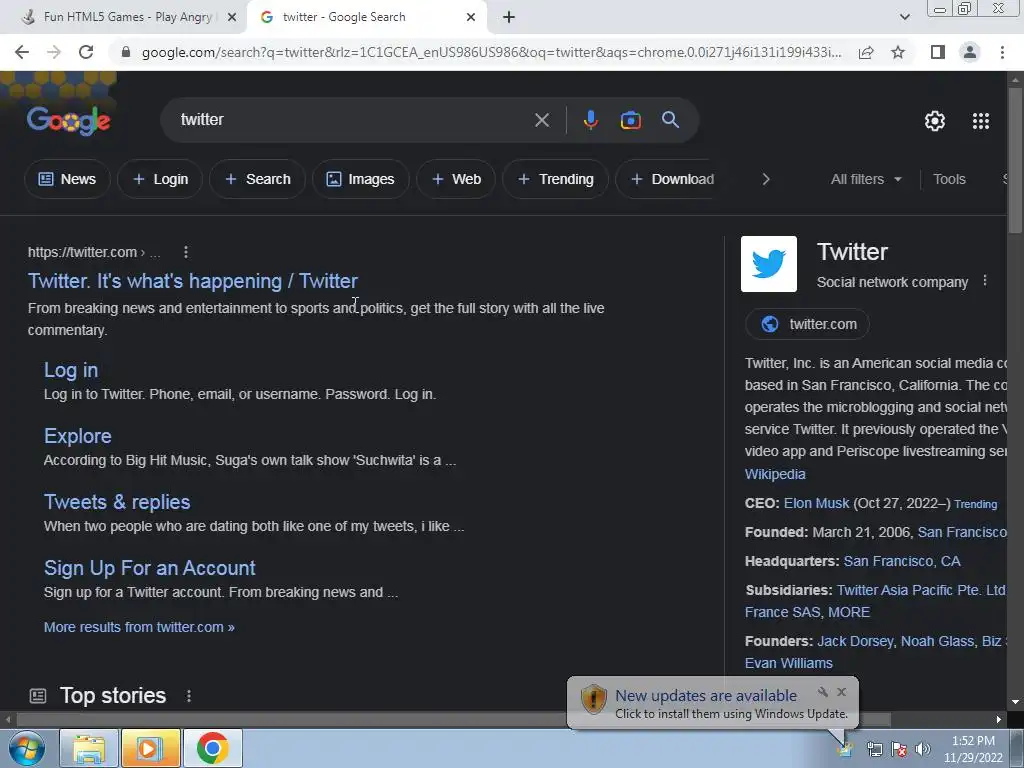Viewport: 1024px width, 768px height.
Task: Open the Chrome profile avatar
Action: tap(970, 52)
